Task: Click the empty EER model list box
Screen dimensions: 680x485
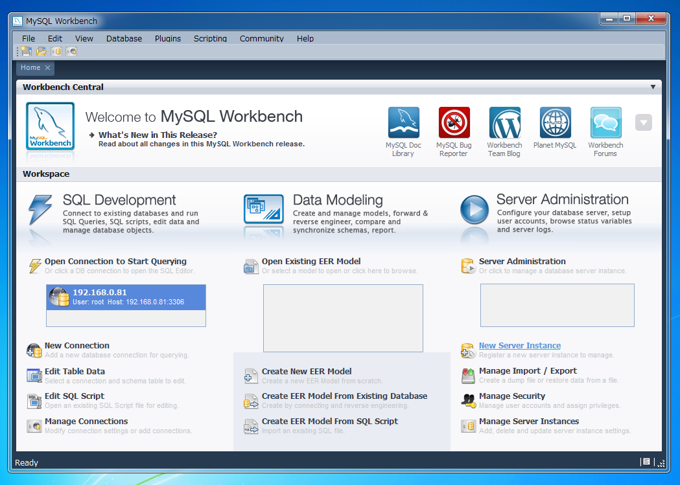Action: point(343,318)
